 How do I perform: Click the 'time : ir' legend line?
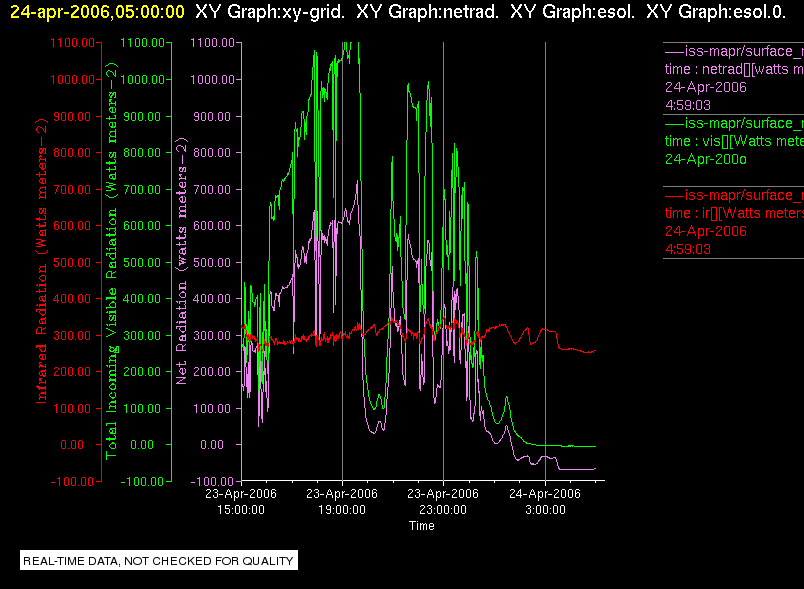coord(734,213)
